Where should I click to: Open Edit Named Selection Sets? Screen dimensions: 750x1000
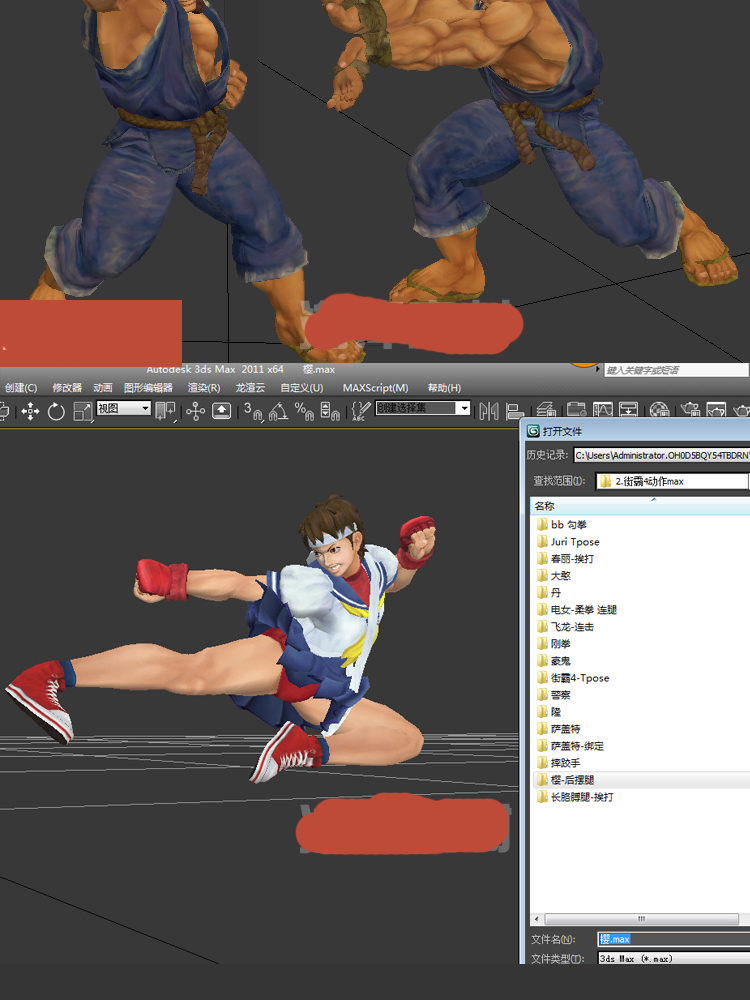coord(360,411)
